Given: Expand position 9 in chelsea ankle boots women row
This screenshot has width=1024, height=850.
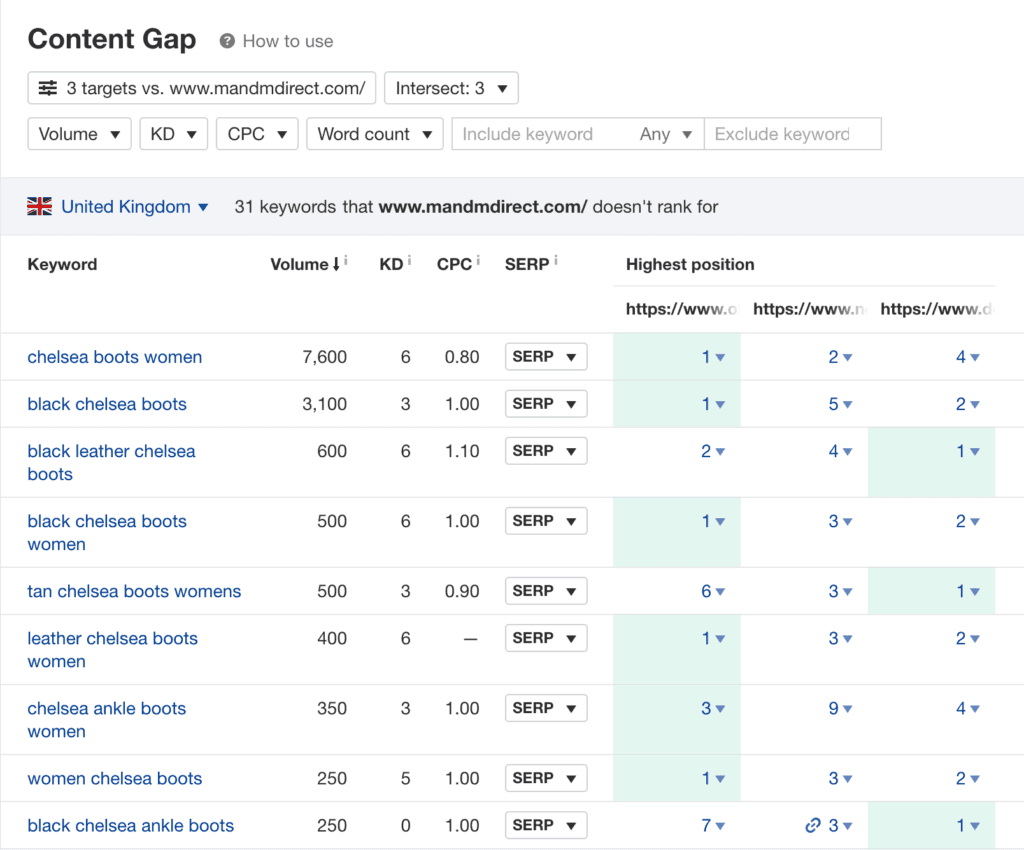Looking at the screenshot, I should 840,708.
